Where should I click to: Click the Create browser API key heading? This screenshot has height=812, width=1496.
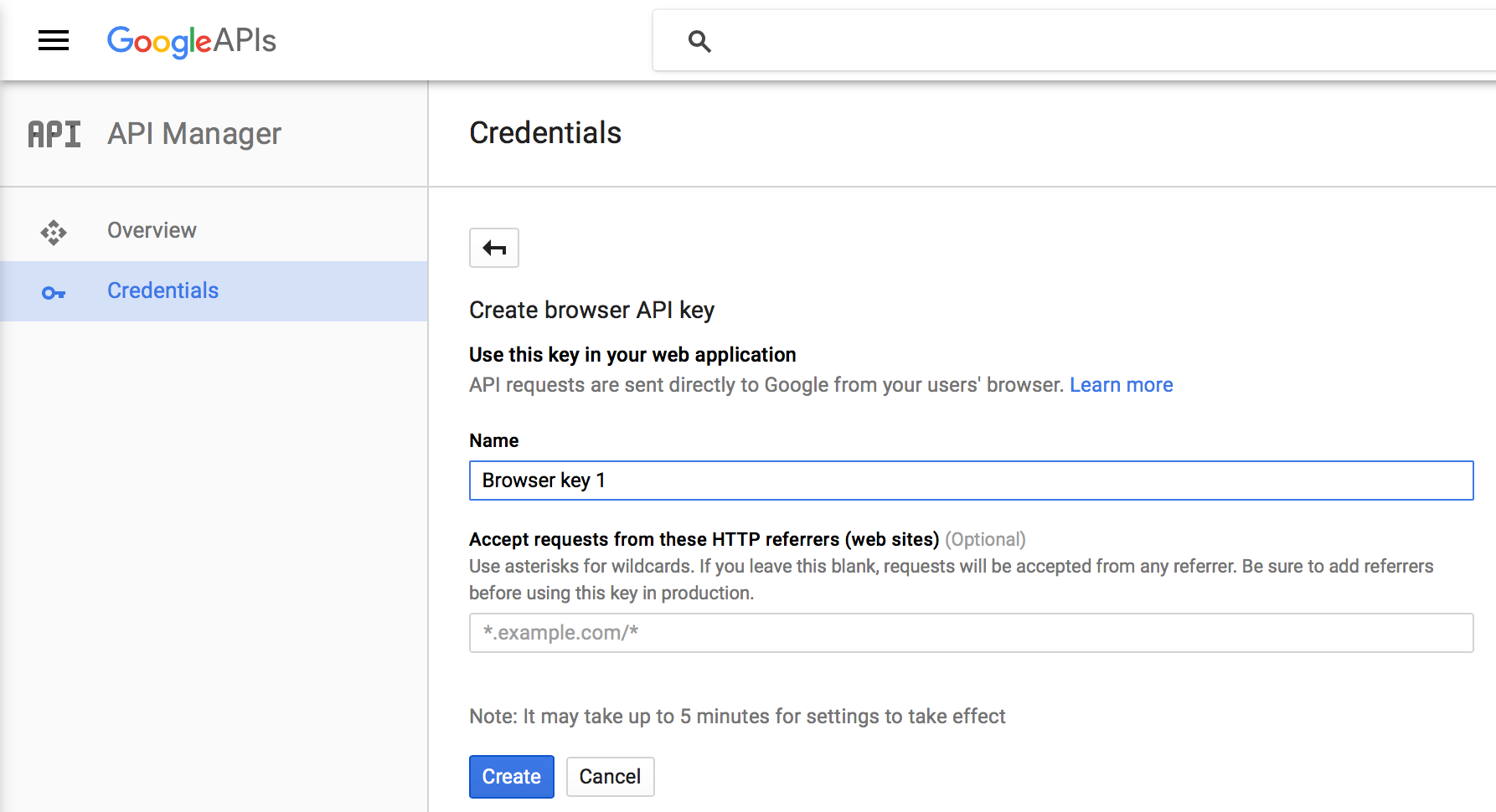pyautogui.click(x=591, y=311)
